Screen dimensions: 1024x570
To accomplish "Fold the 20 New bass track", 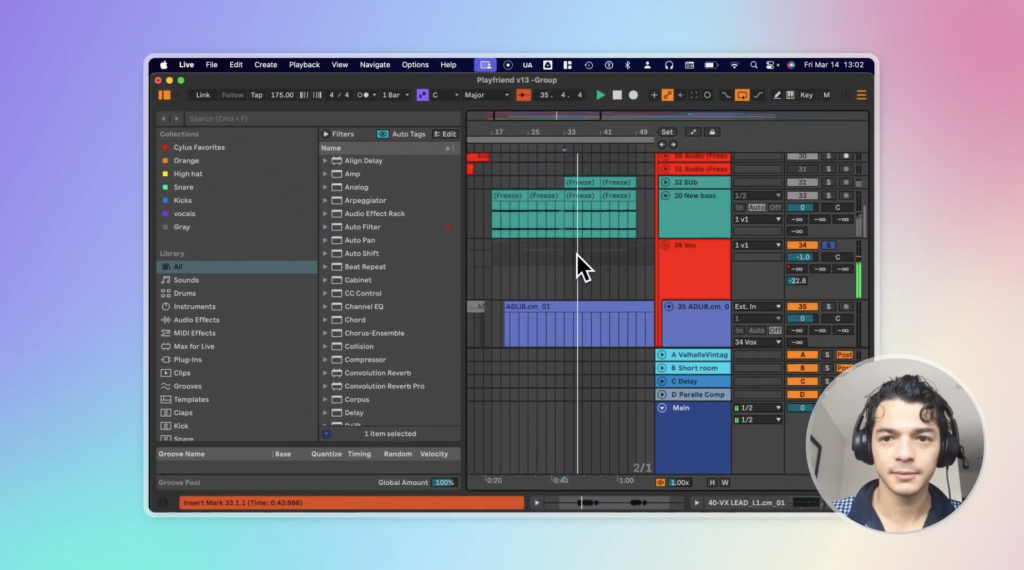I will [665, 196].
